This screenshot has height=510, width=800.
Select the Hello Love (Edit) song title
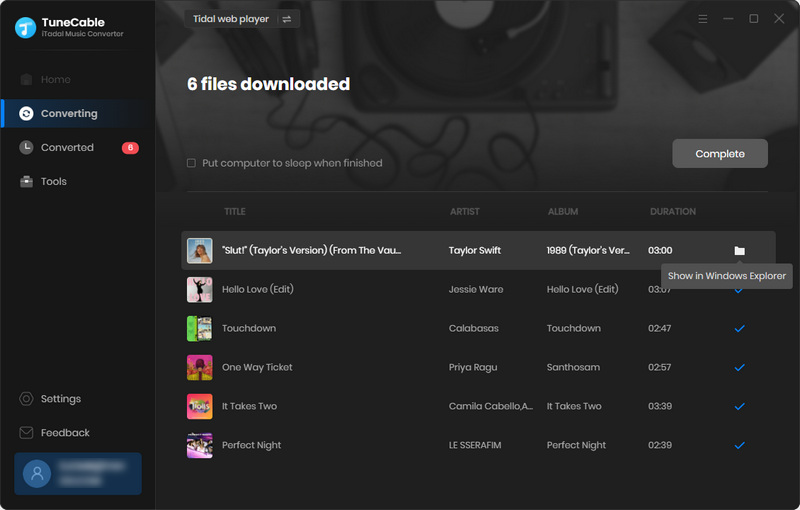pos(258,290)
